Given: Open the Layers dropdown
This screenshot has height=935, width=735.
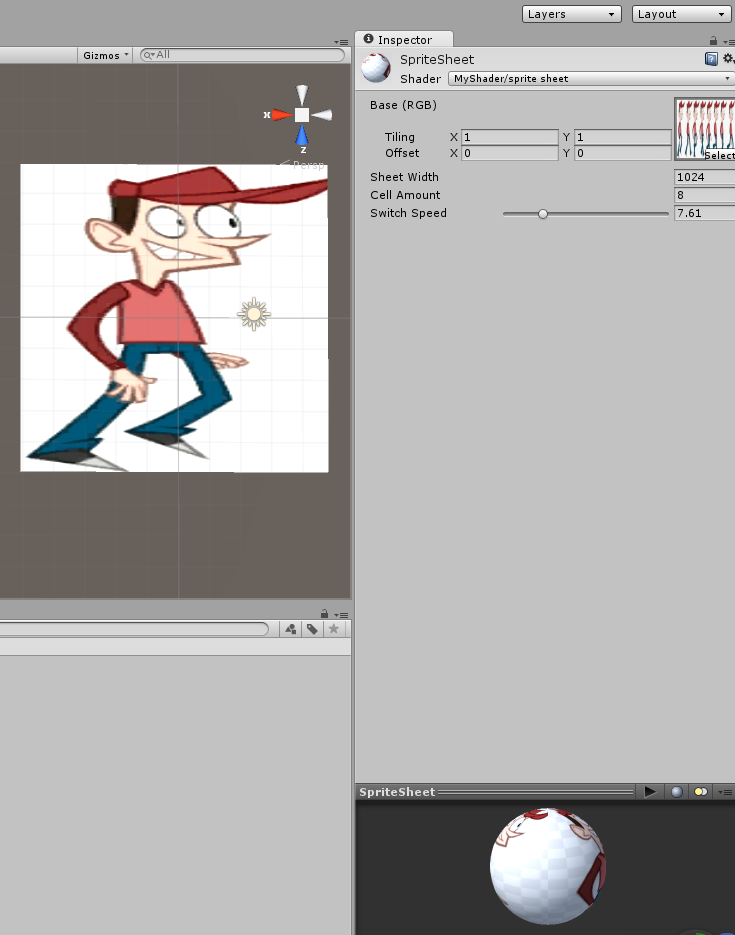Looking at the screenshot, I should coord(571,14).
